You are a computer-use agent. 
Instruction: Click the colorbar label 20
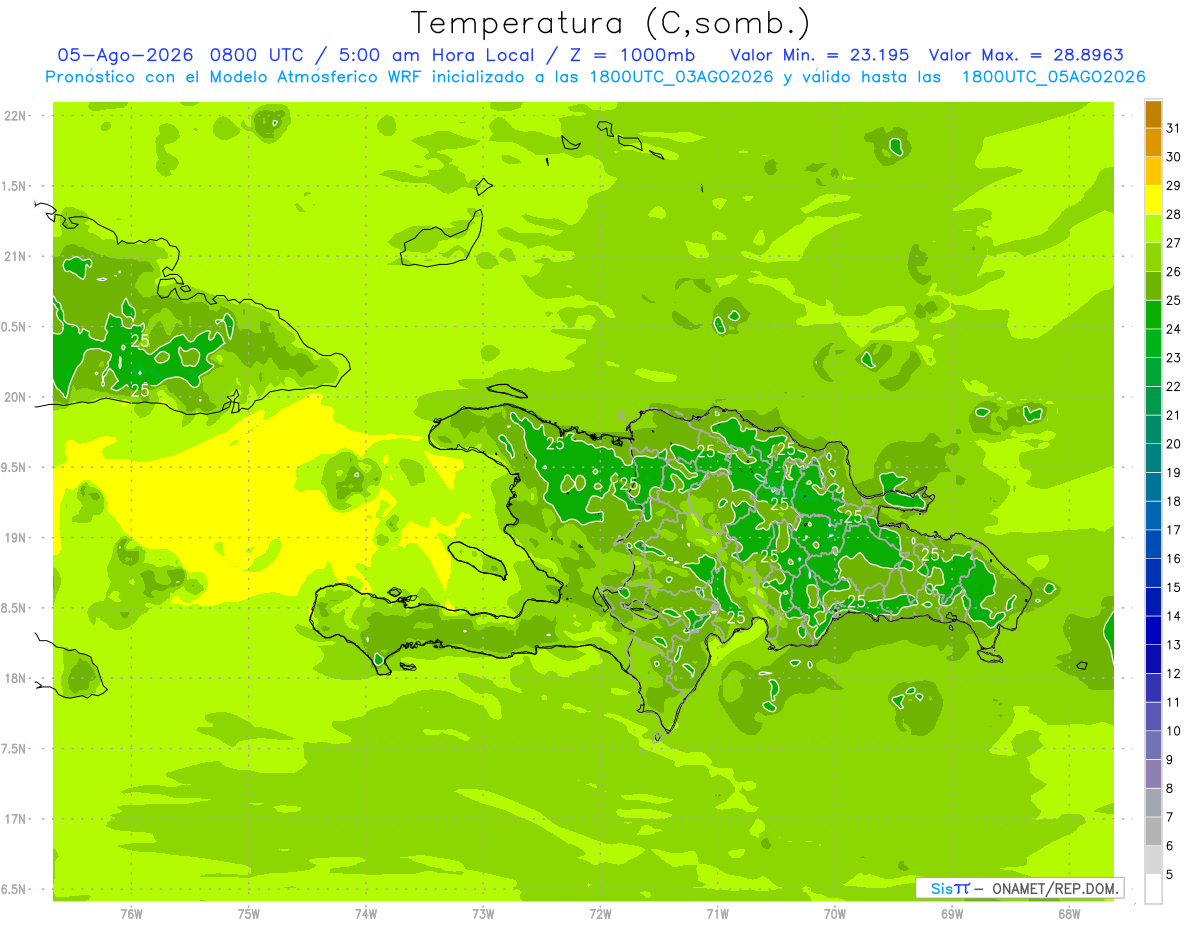[1174, 444]
